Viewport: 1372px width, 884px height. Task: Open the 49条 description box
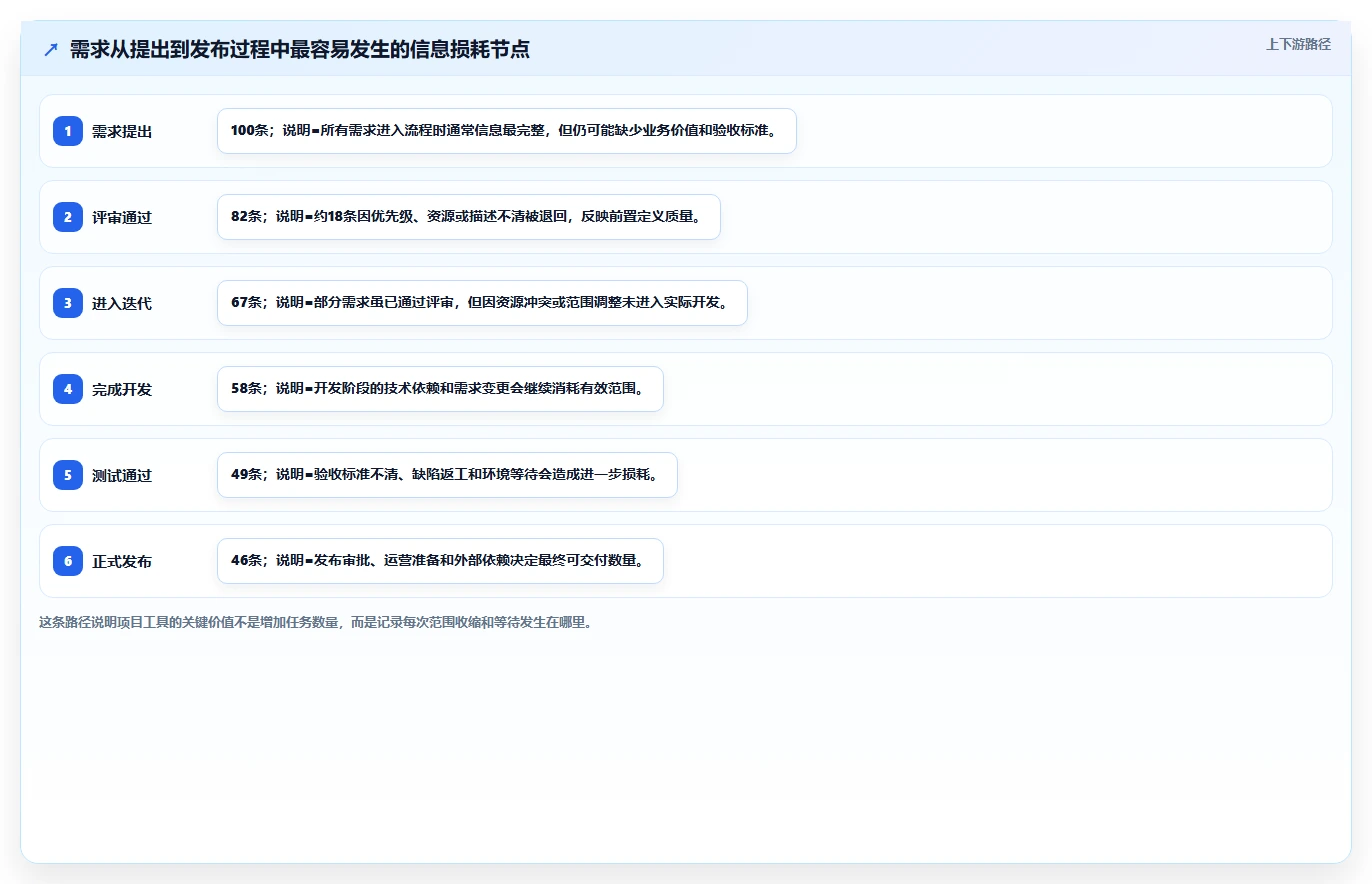(447, 475)
